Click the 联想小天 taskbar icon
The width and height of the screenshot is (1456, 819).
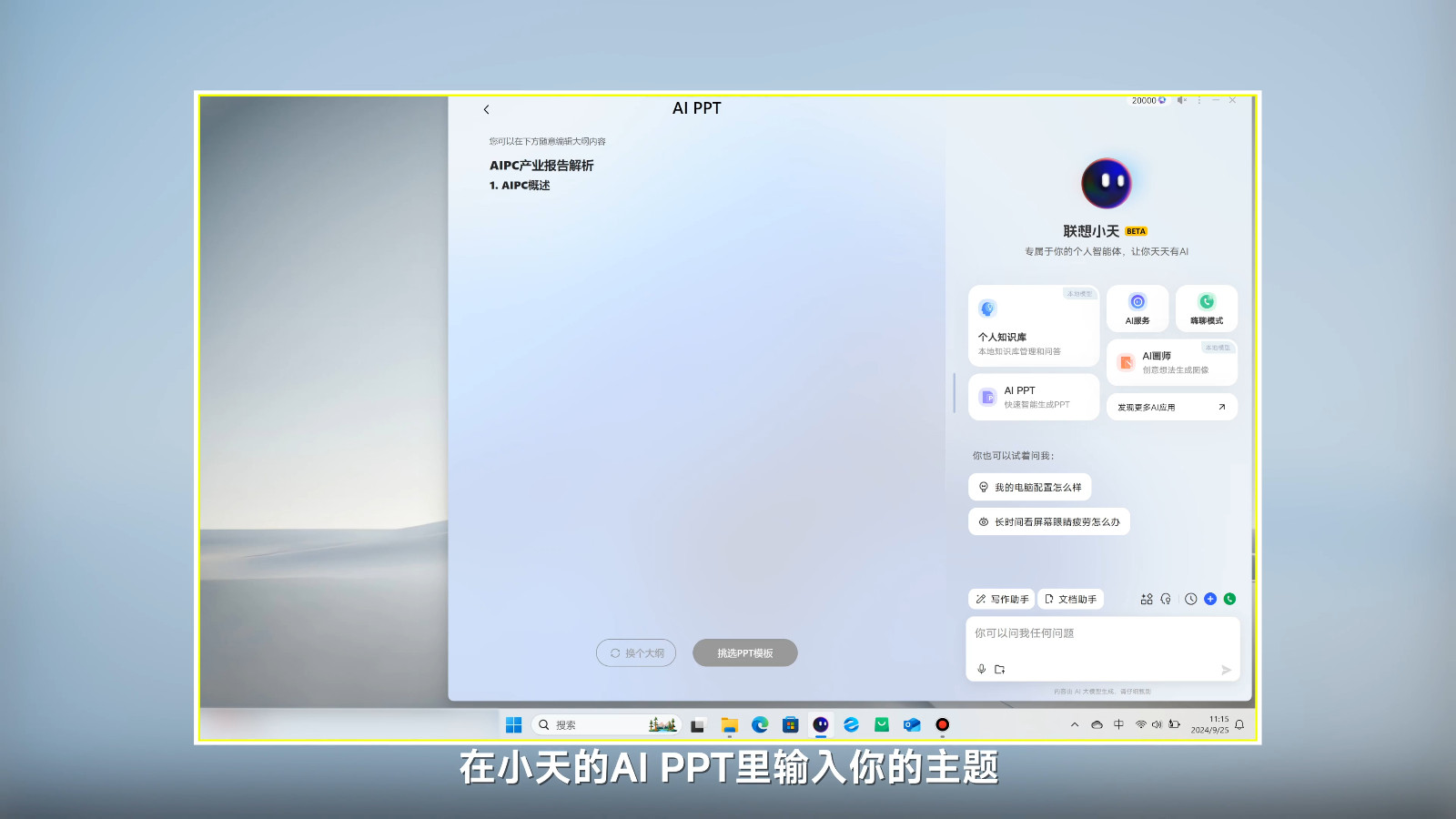(x=821, y=724)
